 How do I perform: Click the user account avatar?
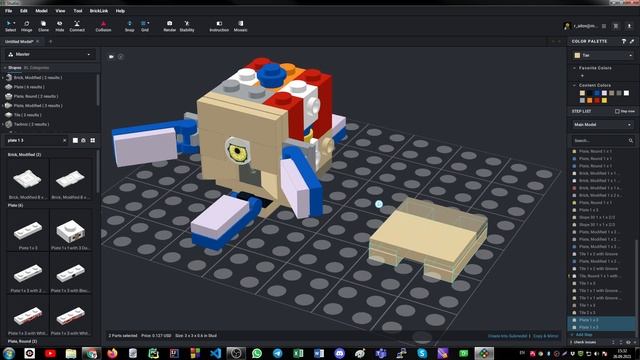pos(567,26)
